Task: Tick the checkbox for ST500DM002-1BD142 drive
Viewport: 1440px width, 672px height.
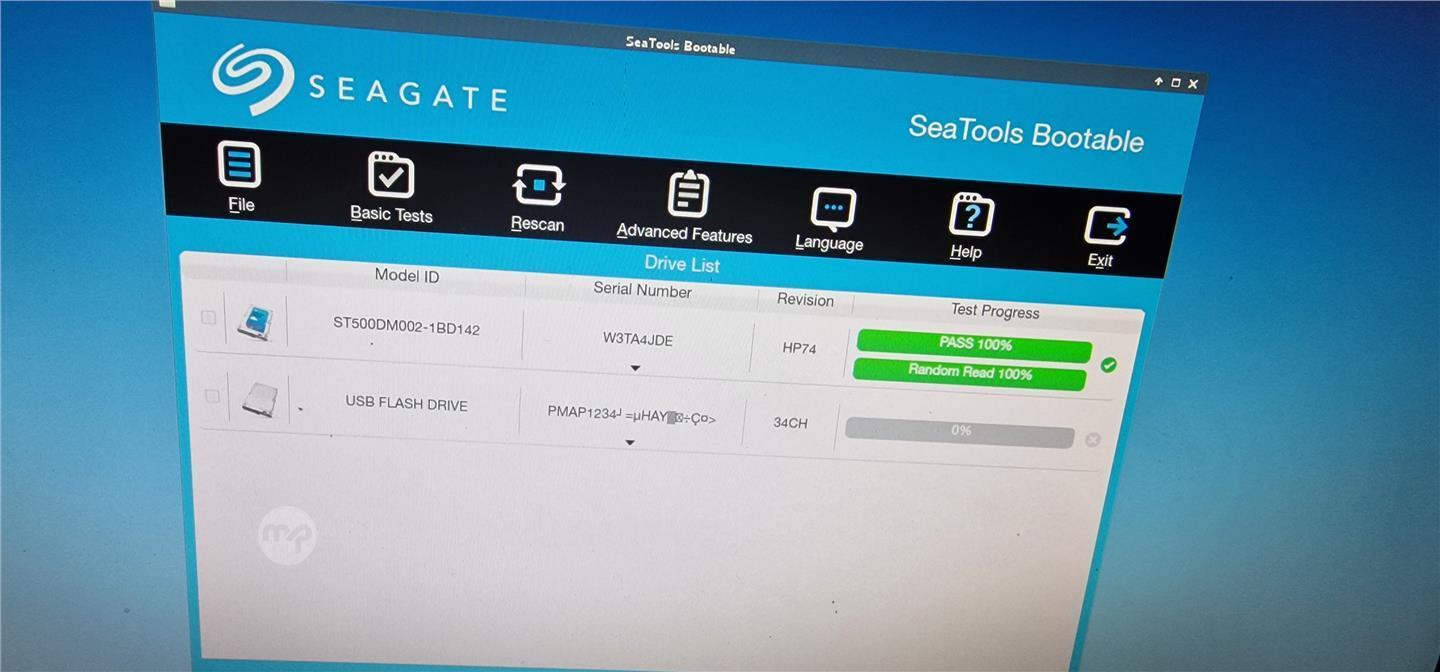Action: pyautogui.click(x=208, y=318)
